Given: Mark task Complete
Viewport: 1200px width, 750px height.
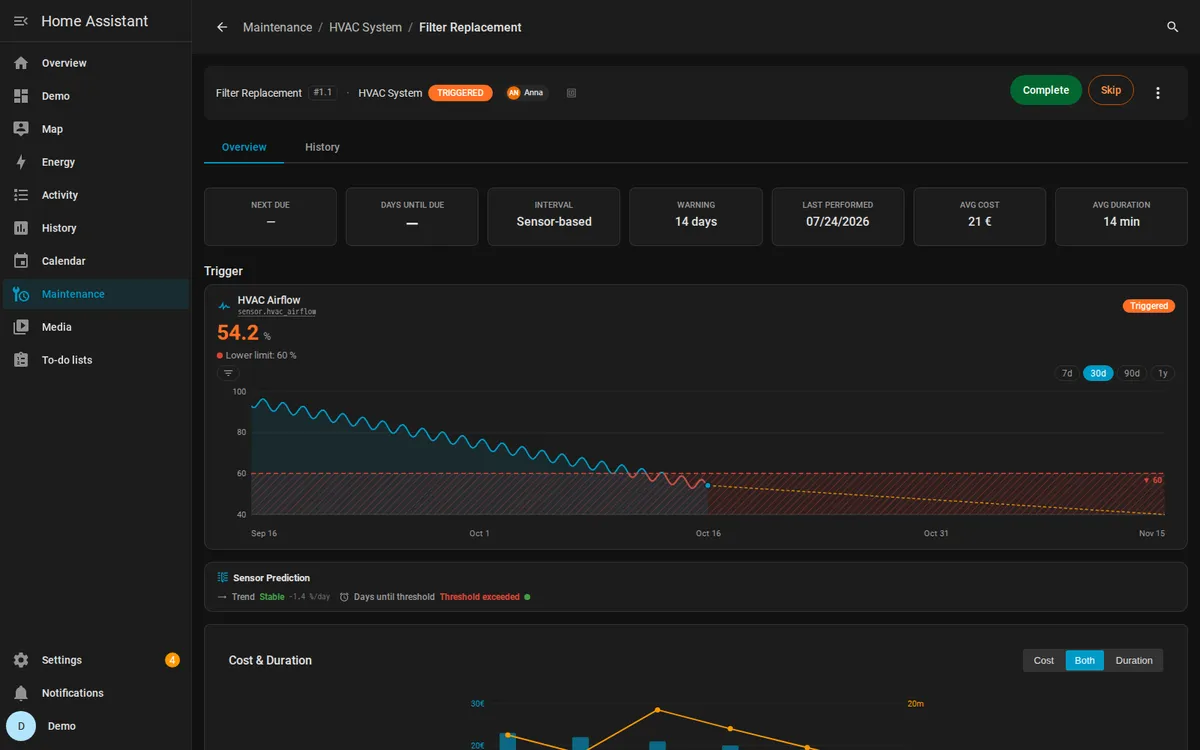Looking at the screenshot, I should (1046, 90).
